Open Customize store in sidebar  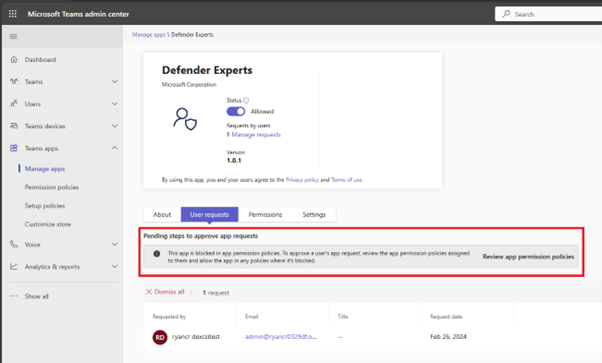pos(48,224)
